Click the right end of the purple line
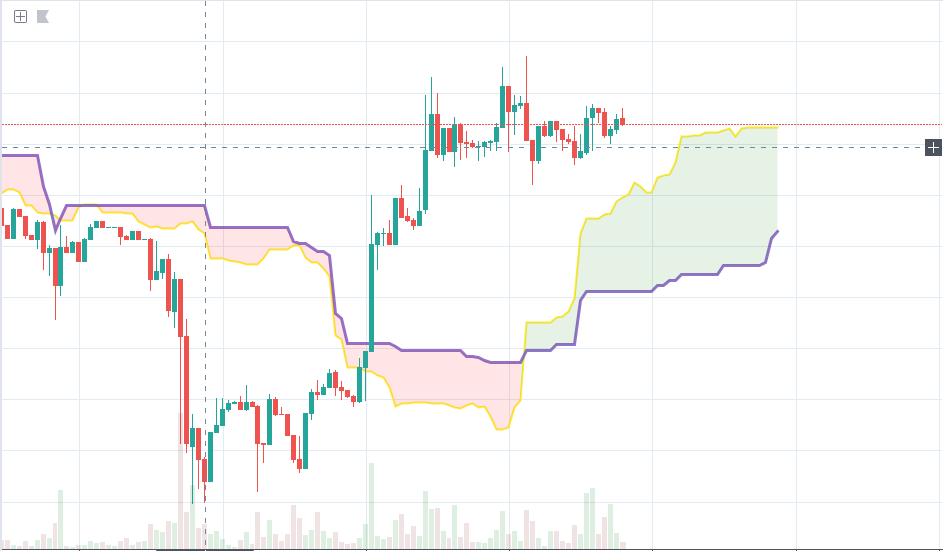Image resolution: width=943 pixels, height=551 pixels. (777, 231)
